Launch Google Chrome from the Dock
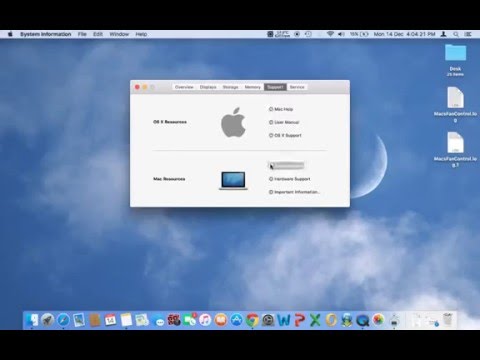 tap(252, 320)
